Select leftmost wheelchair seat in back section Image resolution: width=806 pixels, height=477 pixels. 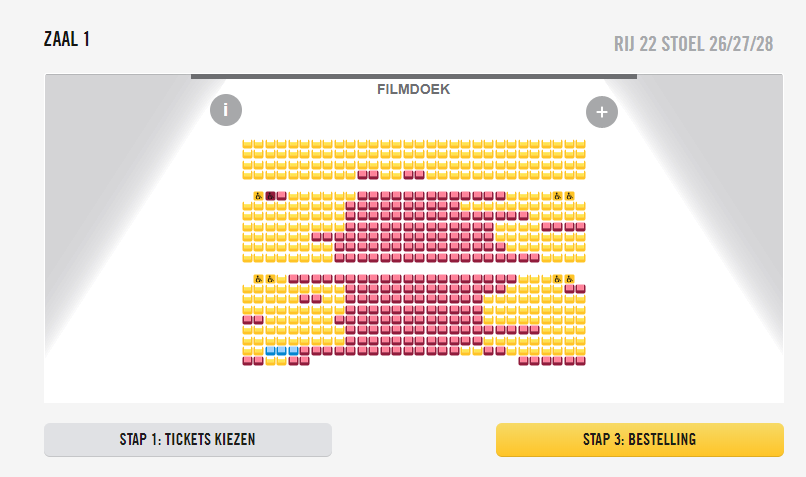click(x=258, y=279)
